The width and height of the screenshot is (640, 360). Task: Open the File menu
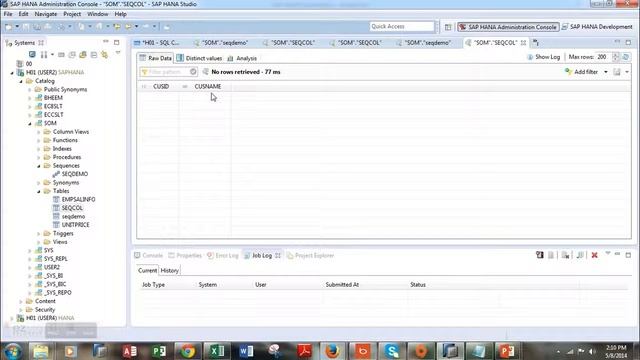[x=8, y=14]
